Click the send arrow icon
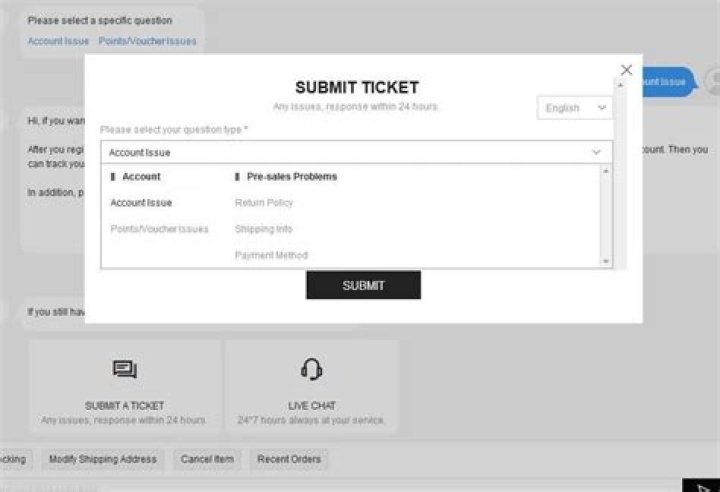The image size is (720, 492). pyautogui.click(x=703, y=487)
